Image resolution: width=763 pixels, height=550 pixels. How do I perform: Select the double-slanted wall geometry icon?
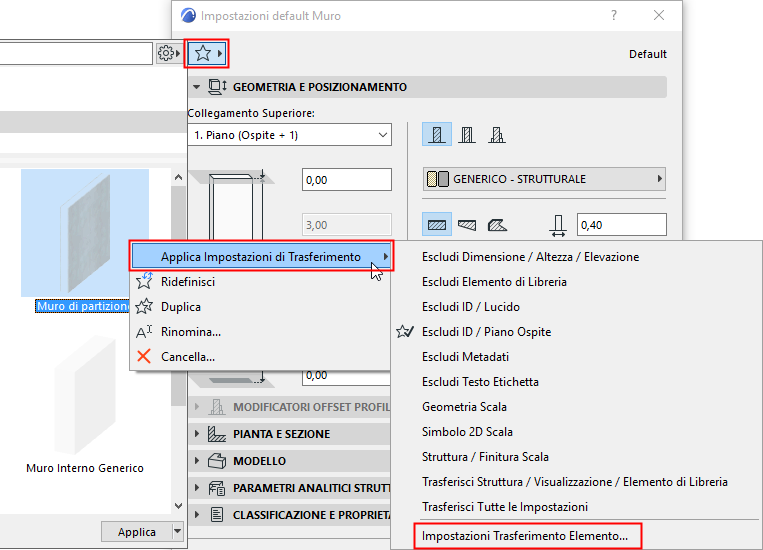click(497, 134)
